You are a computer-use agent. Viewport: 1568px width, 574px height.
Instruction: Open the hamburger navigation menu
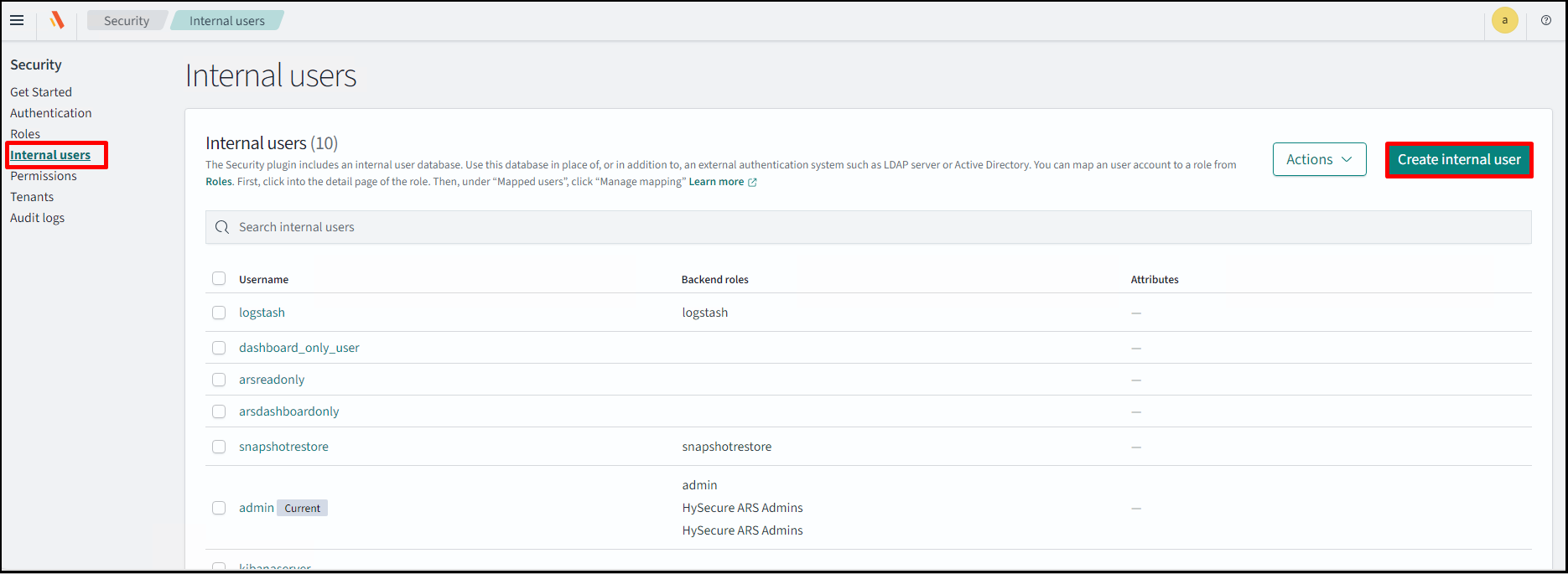click(x=17, y=21)
